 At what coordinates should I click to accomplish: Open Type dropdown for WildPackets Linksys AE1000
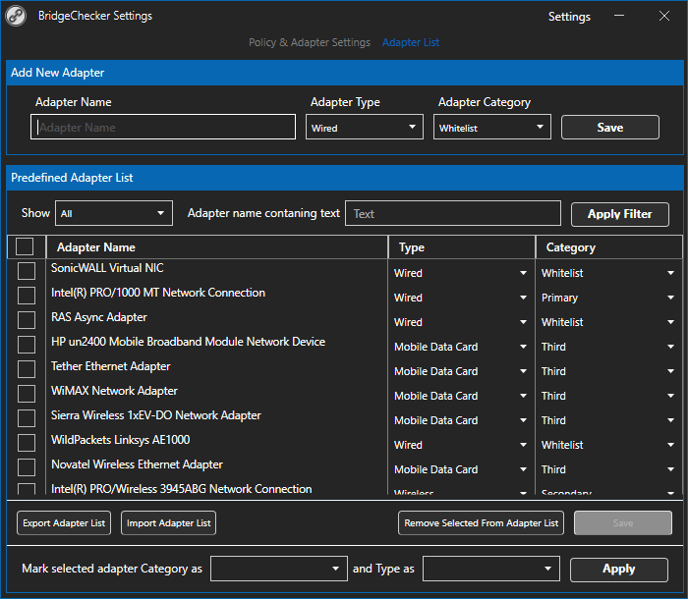(461, 445)
